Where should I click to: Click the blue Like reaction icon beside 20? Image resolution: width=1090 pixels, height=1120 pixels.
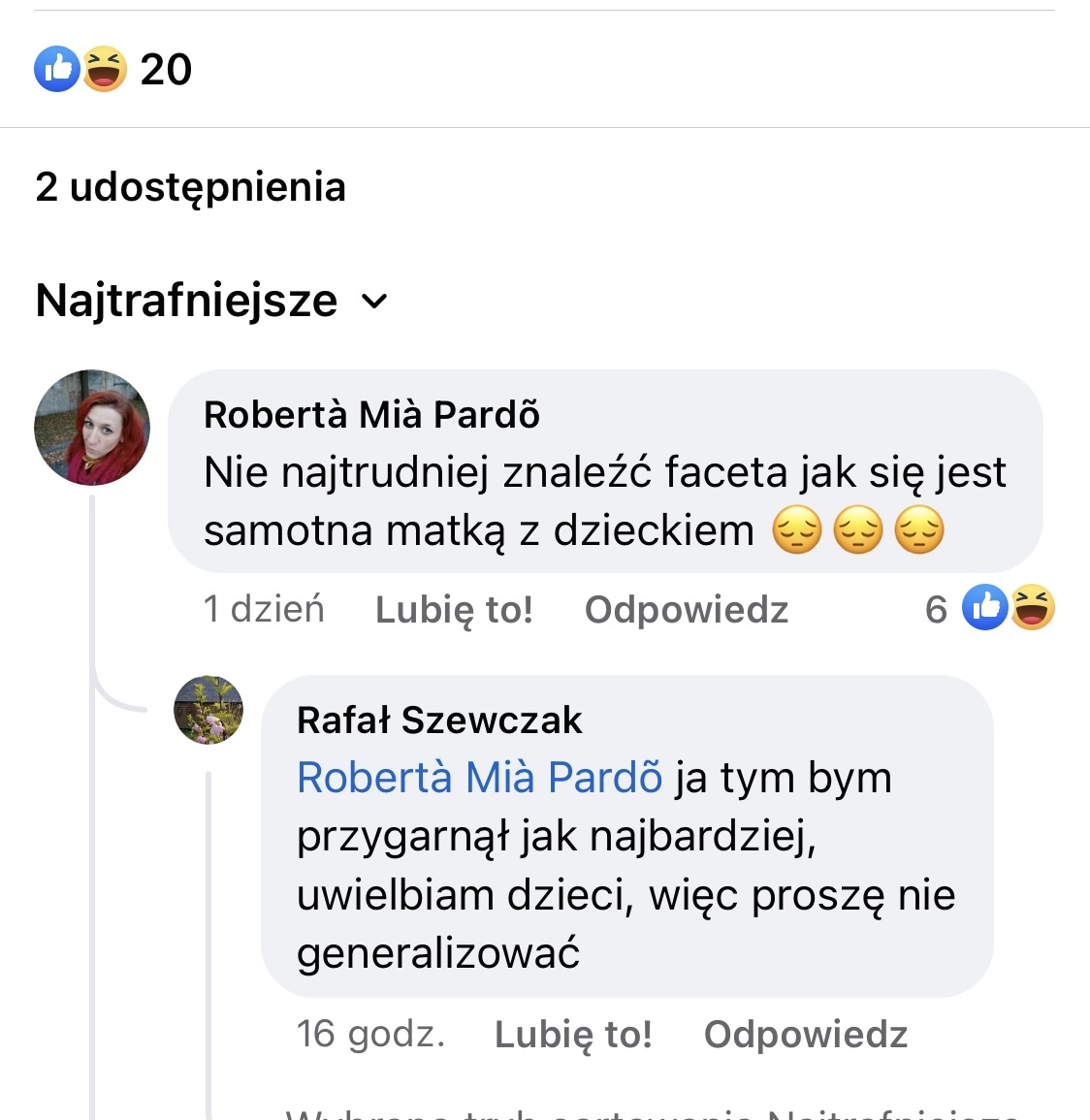[56, 69]
